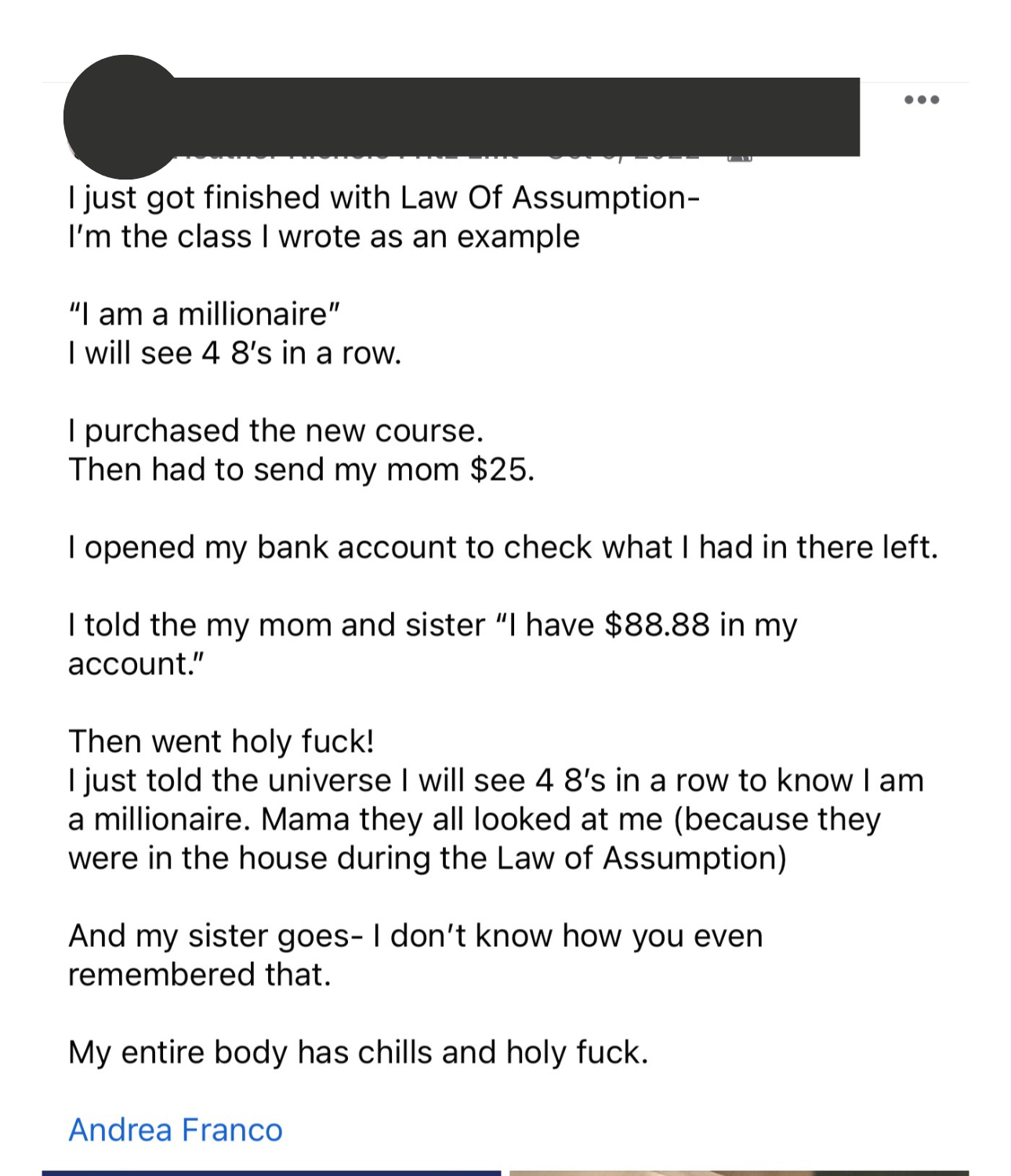Tap the sentence "I will see 4 8's in a row."
The width and height of the screenshot is (1011, 1176).
(x=235, y=353)
